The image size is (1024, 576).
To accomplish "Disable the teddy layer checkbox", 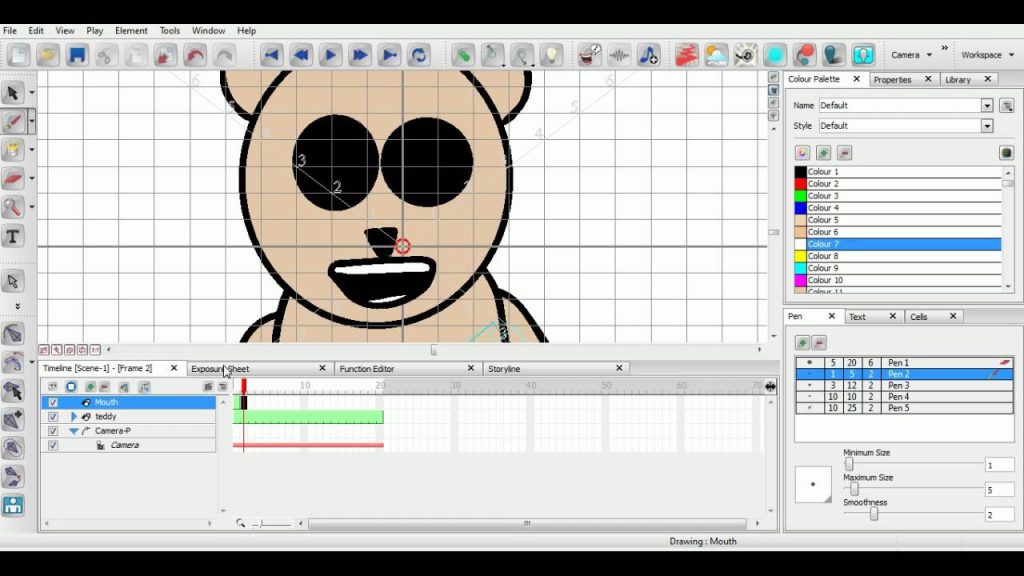I will pyautogui.click(x=53, y=417).
